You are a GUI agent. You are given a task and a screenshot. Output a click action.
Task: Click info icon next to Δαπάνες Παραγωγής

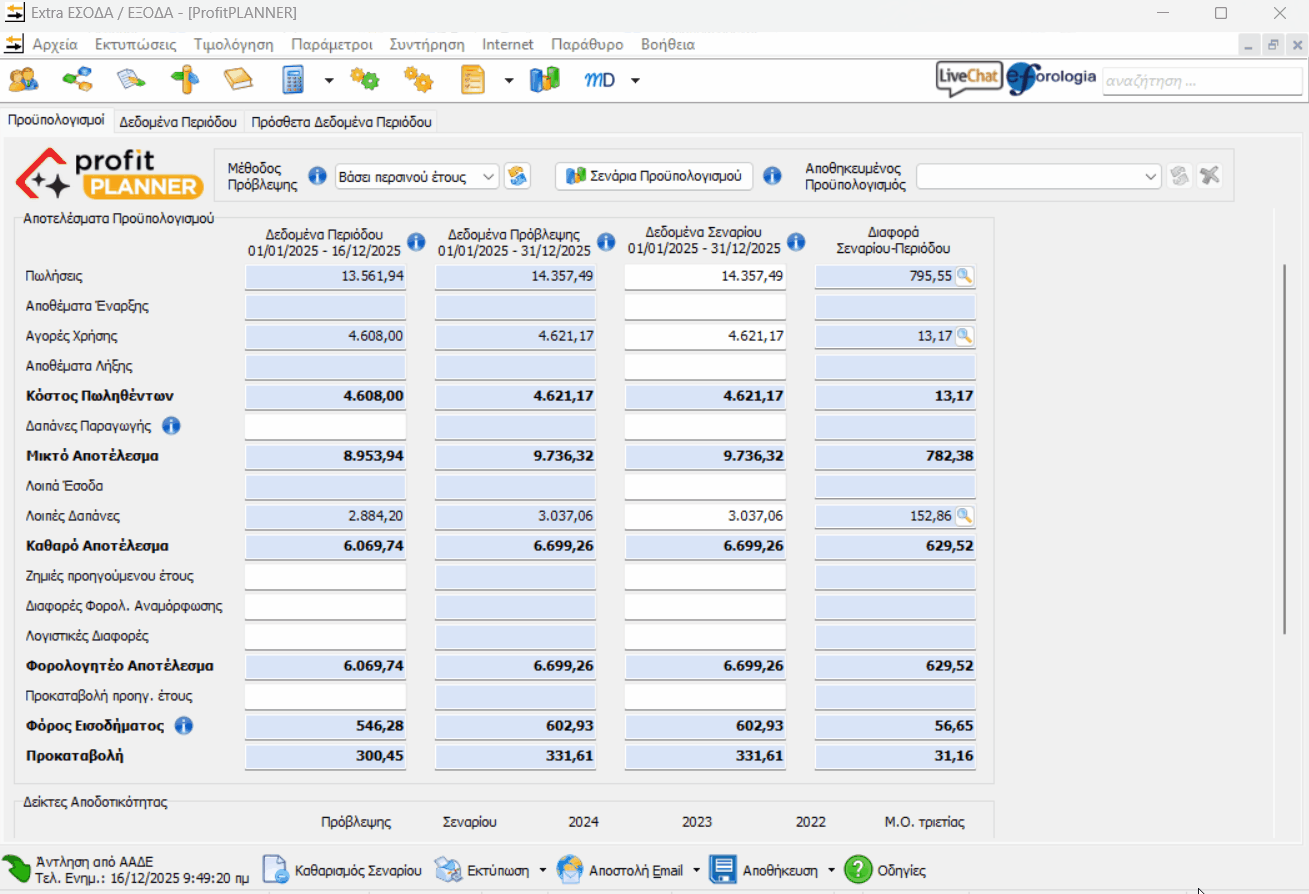point(171,426)
